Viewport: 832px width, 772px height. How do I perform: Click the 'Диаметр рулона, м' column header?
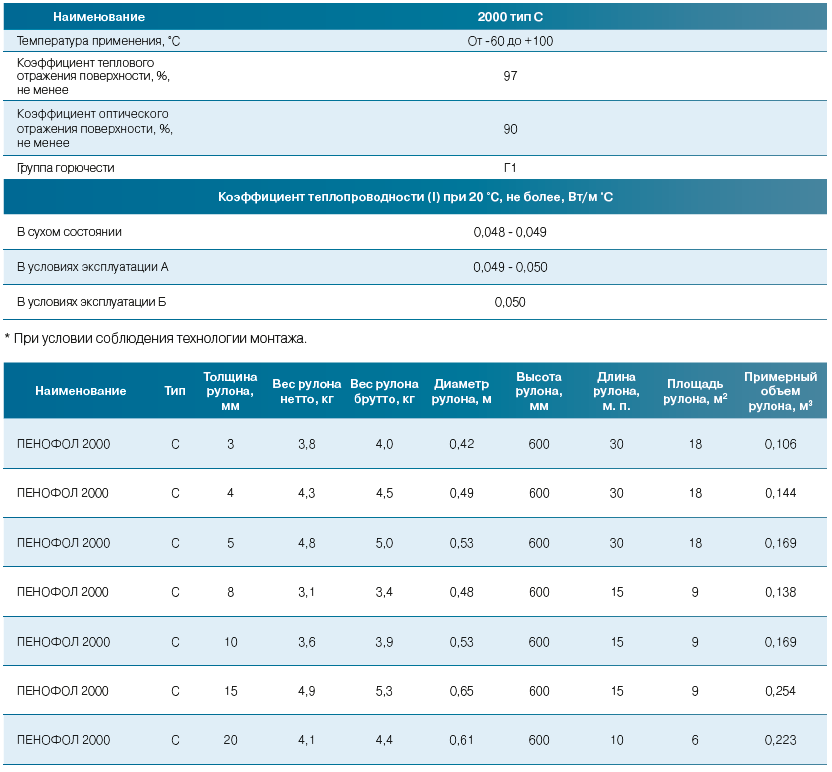pyautogui.click(x=462, y=391)
